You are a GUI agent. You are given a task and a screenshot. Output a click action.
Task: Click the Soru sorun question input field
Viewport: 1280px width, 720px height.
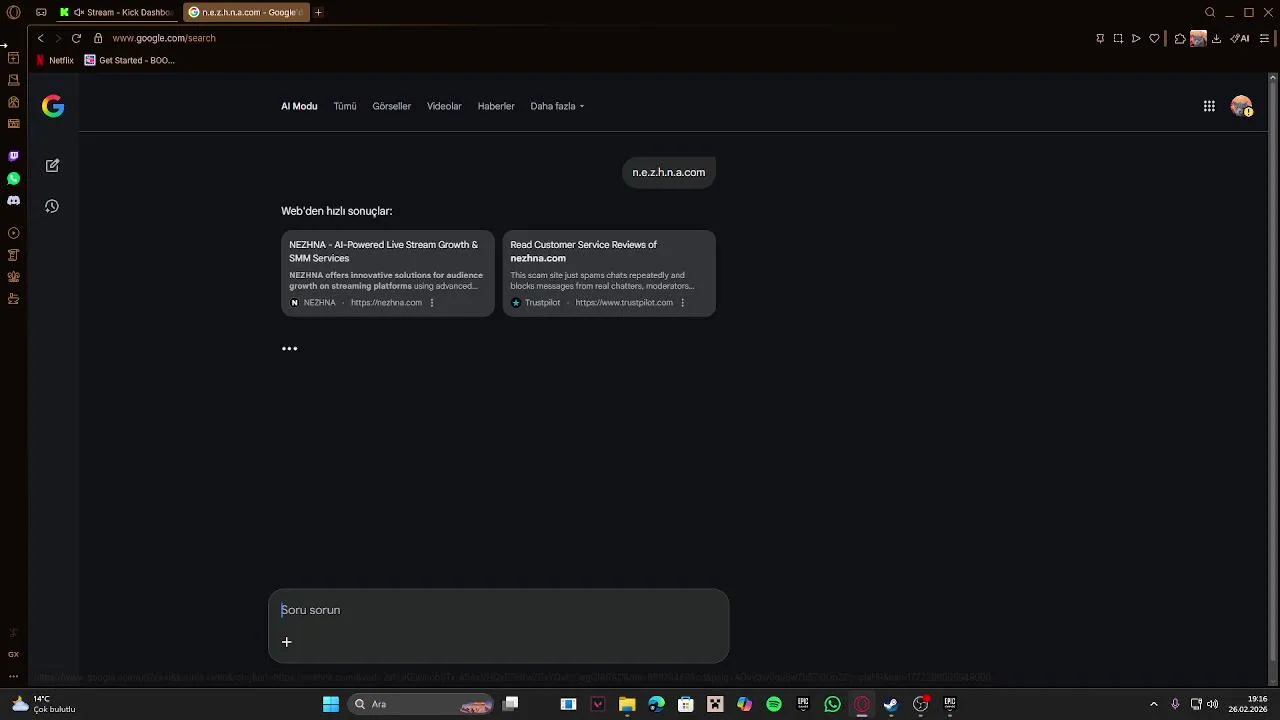point(498,610)
